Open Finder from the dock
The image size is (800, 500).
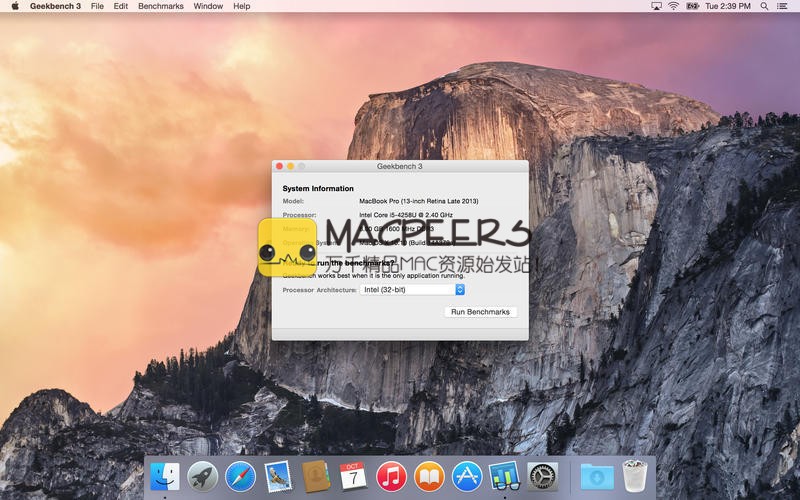click(165, 477)
